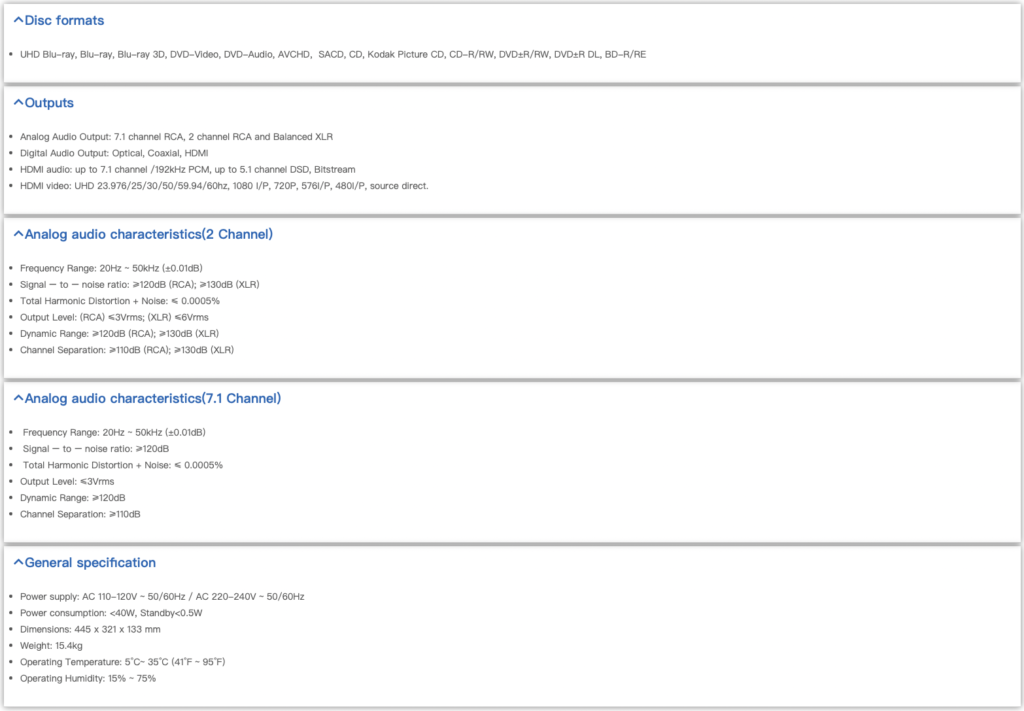Click the HDMI video specification line
Screen dimensions: 1024x711
pyautogui.click(x=224, y=186)
